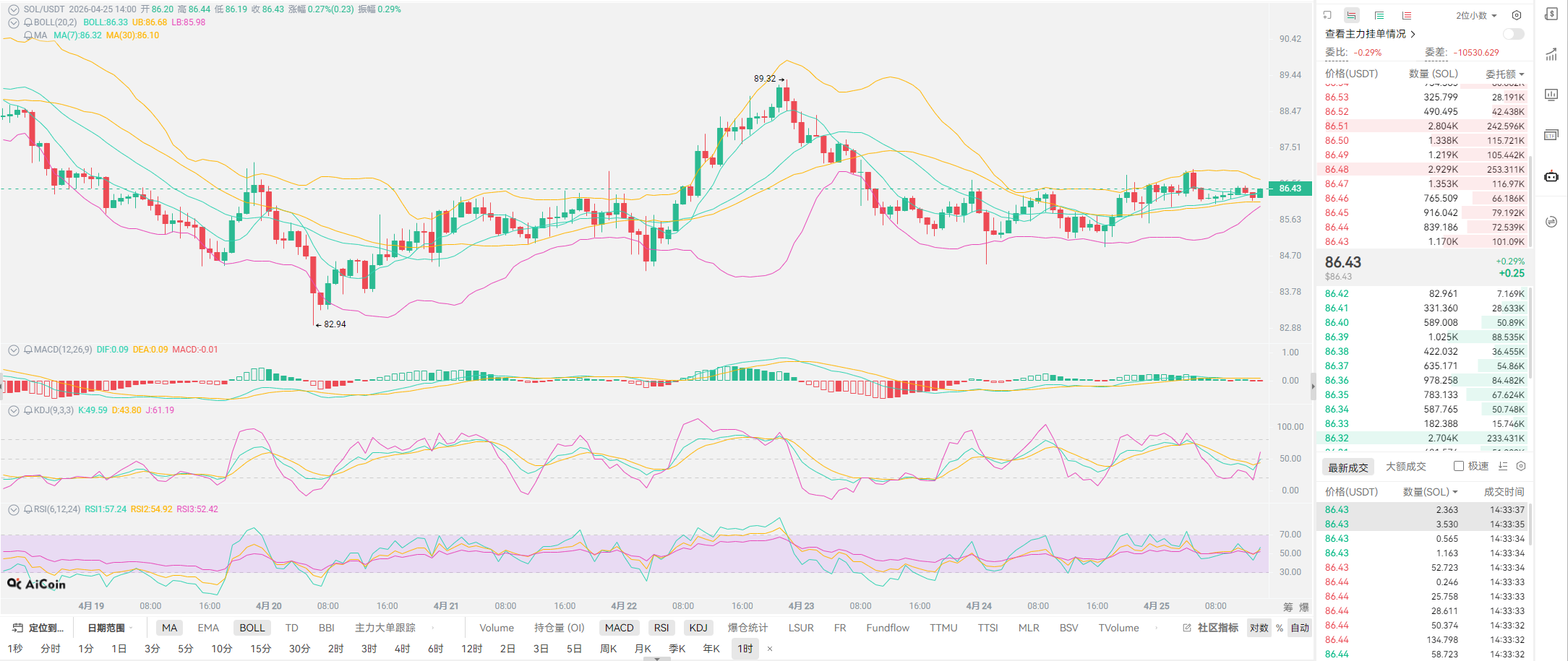Enable the 极速 checkbox
This screenshot has width=1568, height=661.
[1459, 467]
